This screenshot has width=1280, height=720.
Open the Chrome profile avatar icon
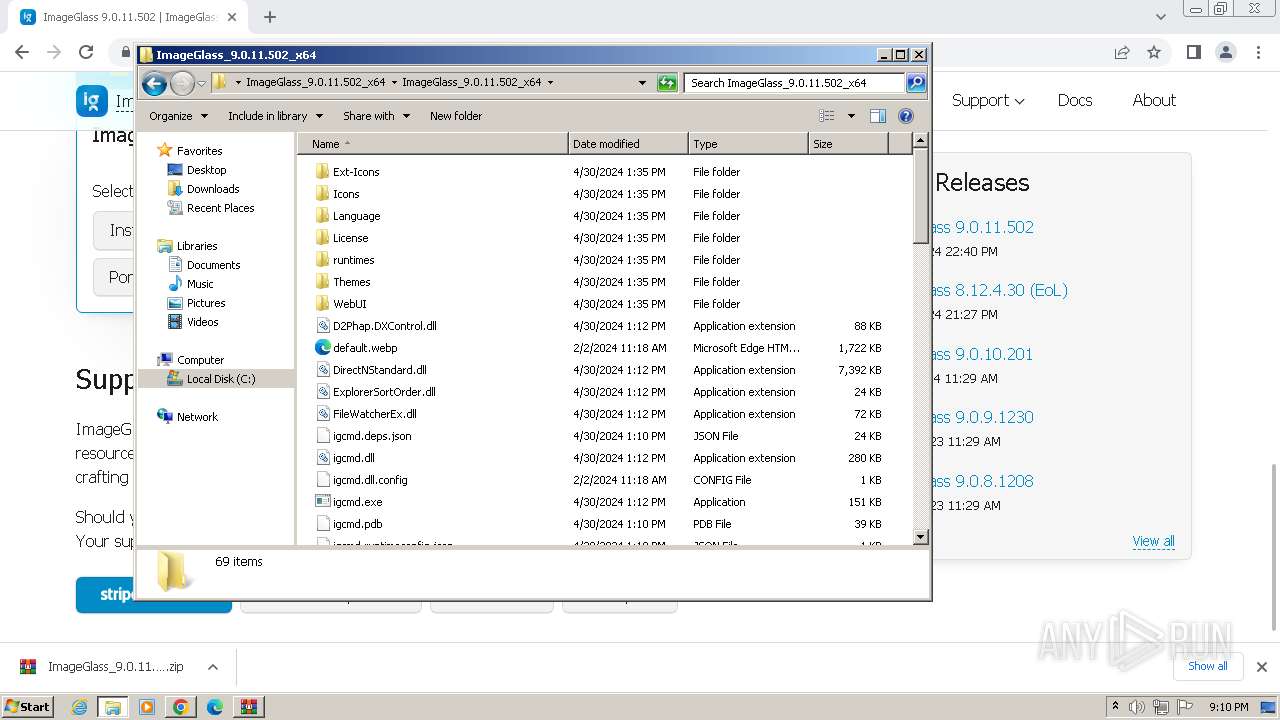click(x=1225, y=52)
